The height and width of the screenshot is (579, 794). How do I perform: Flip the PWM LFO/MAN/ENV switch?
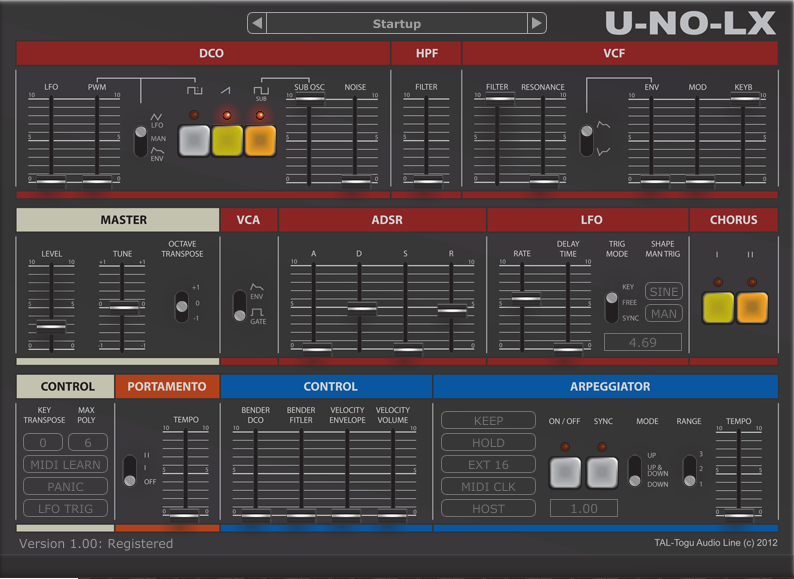tap(141, 141)
